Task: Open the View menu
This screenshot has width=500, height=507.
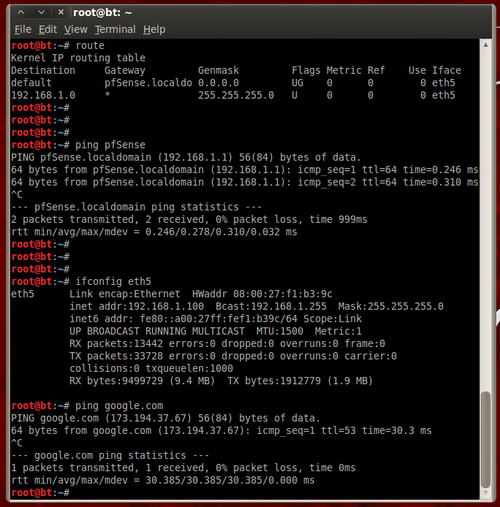Action: point(76,29)
